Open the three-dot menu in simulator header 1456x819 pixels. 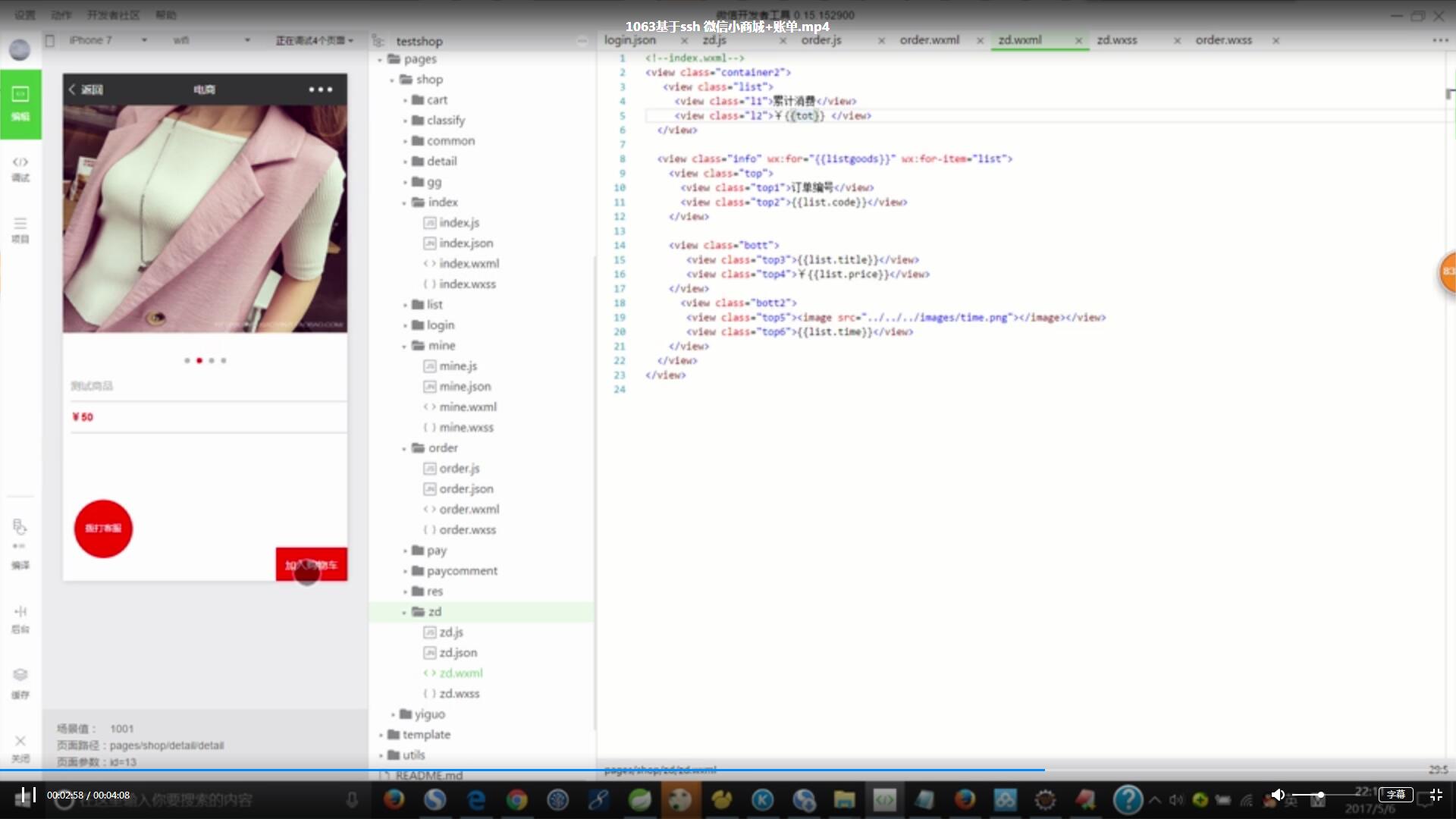321,89
